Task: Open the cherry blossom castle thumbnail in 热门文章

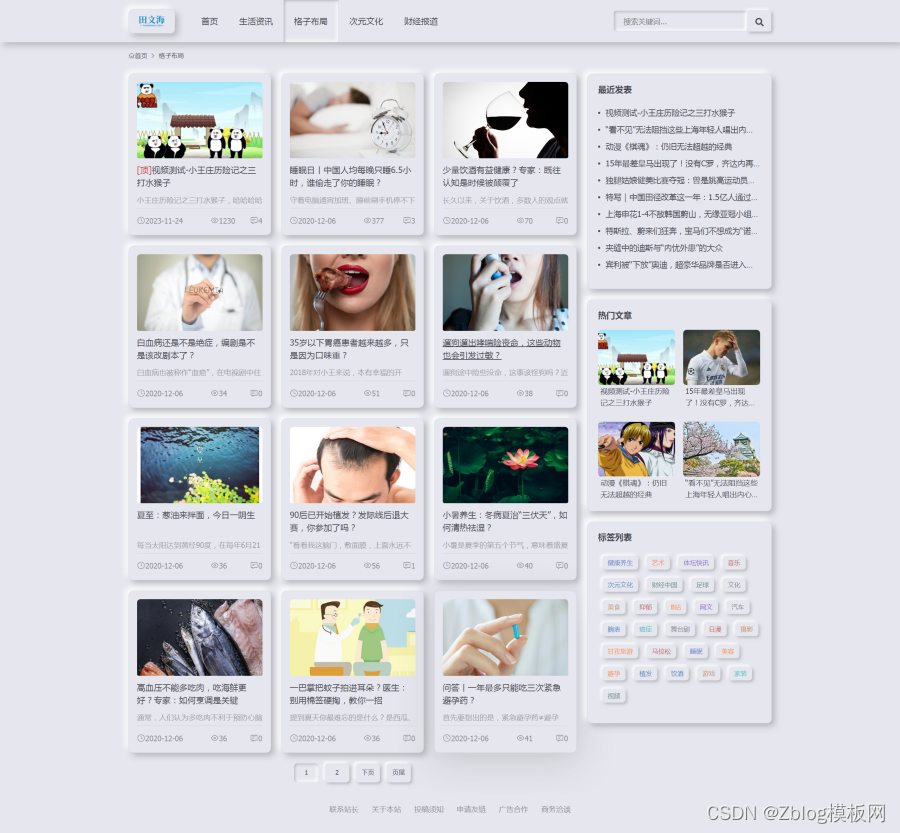Action: click(721, 449)
